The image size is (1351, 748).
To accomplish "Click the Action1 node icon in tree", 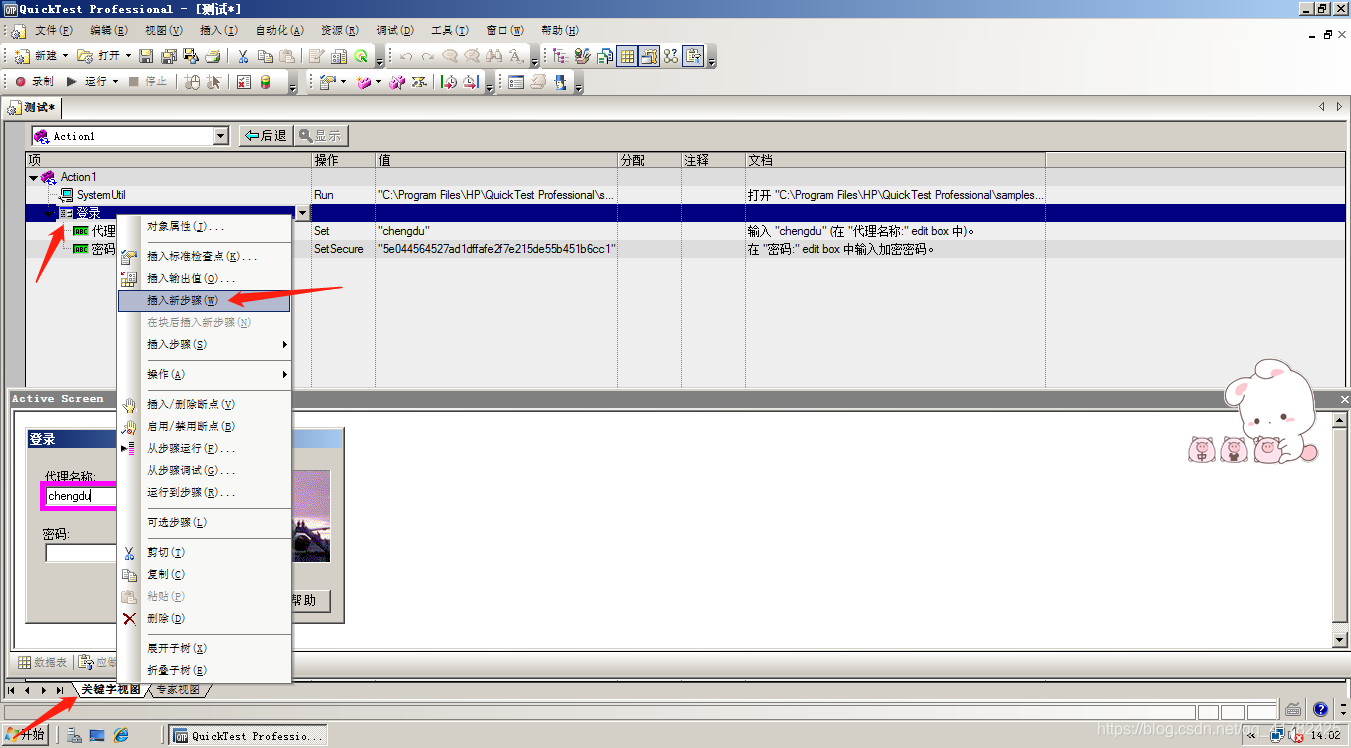I will [x=48, y=177].
